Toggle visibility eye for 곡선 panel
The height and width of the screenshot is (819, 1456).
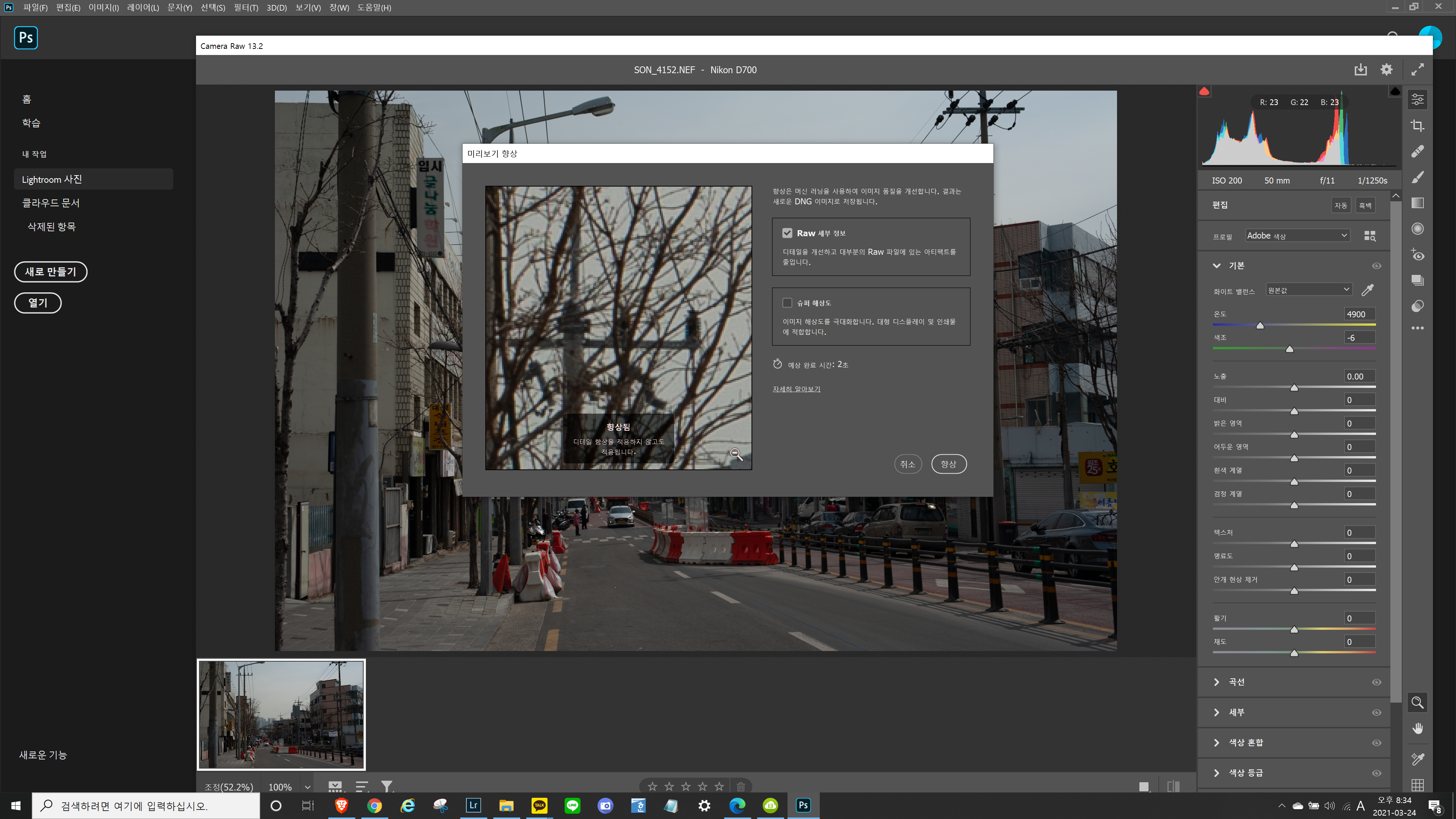tap(1376, 682)
